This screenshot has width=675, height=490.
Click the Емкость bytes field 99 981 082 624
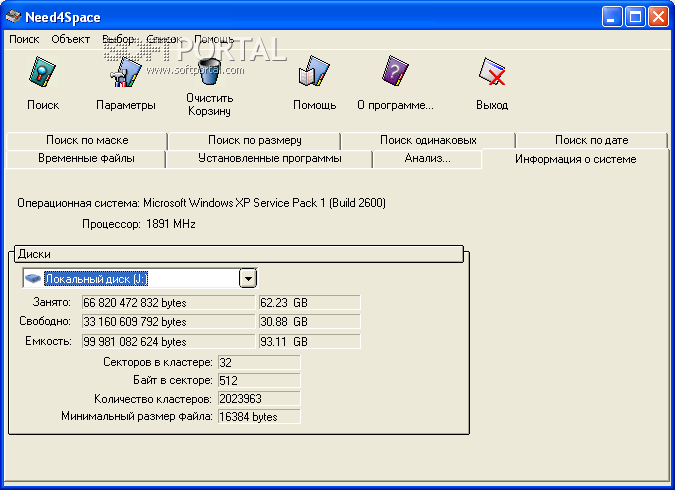(x=168, y=341)
